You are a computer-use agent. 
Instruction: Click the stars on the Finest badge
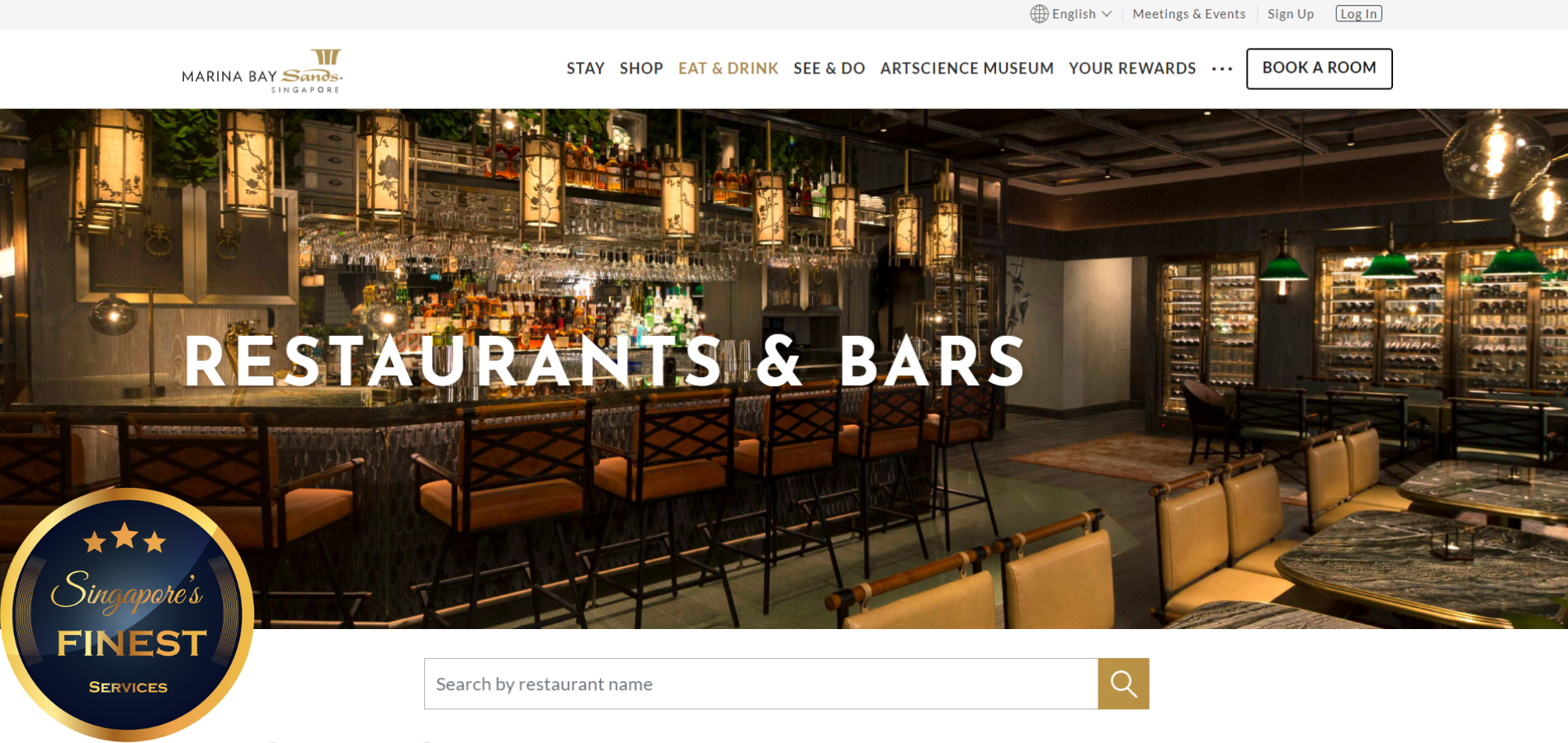[125, 539]
